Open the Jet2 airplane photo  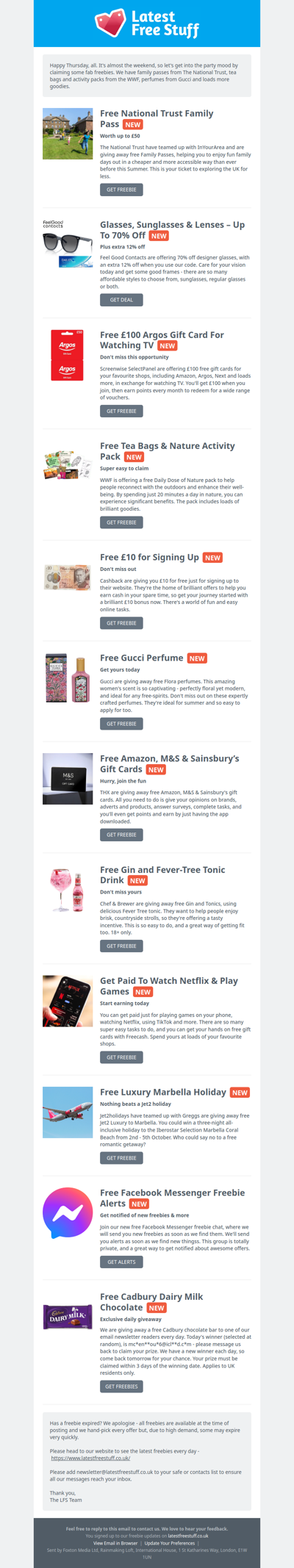68,1112
